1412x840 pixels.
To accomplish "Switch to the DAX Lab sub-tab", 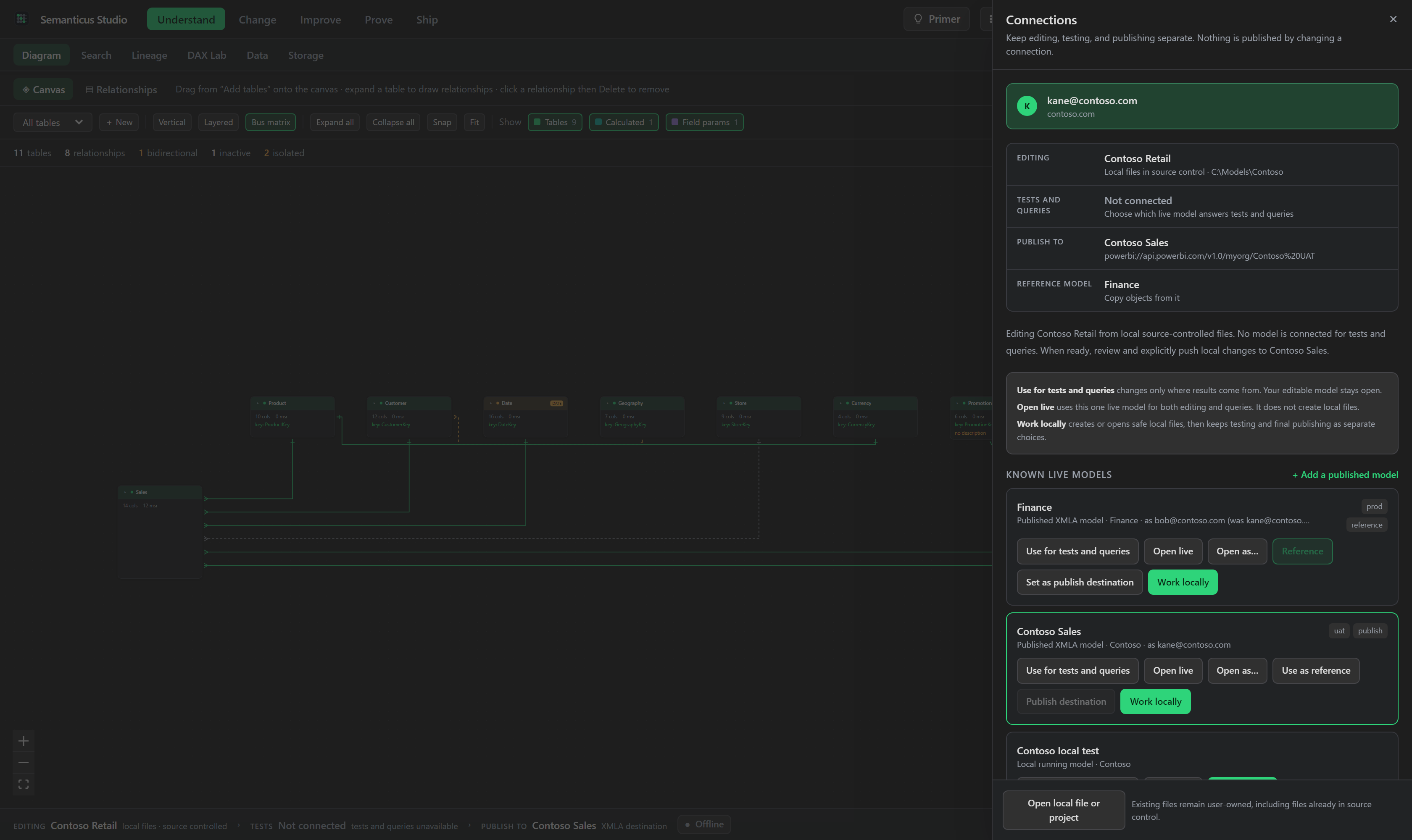I will 207,55.
